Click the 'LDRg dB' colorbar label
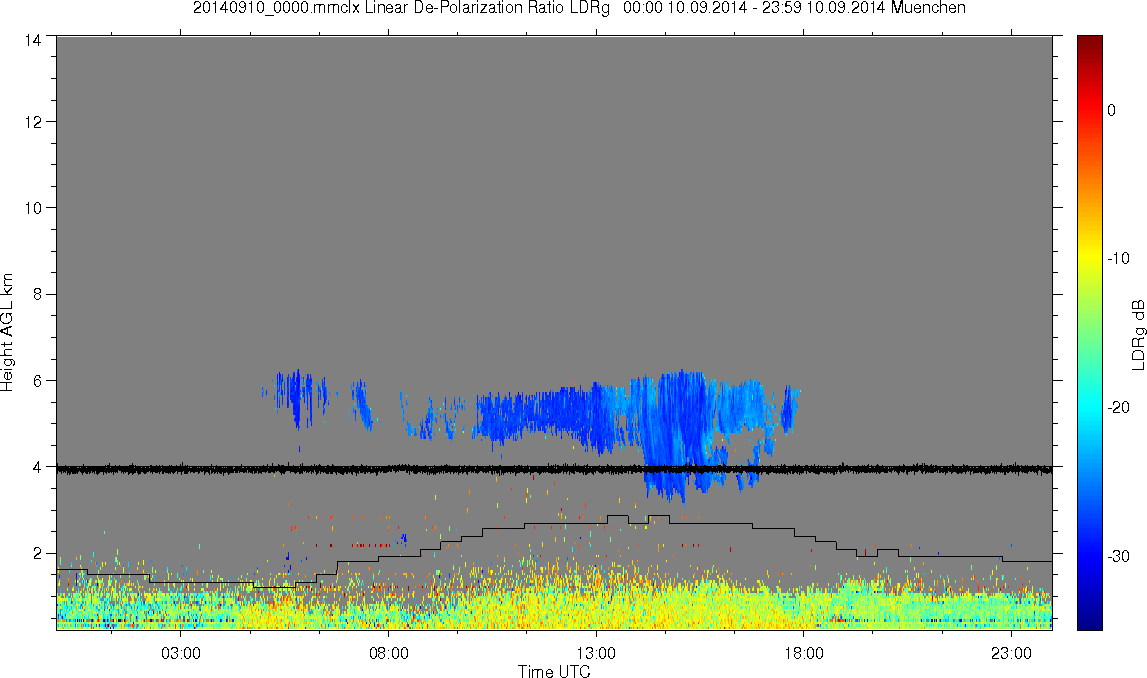This screenshot has height=678, width=1147. pyautogui.click(x=1138, y=334)
